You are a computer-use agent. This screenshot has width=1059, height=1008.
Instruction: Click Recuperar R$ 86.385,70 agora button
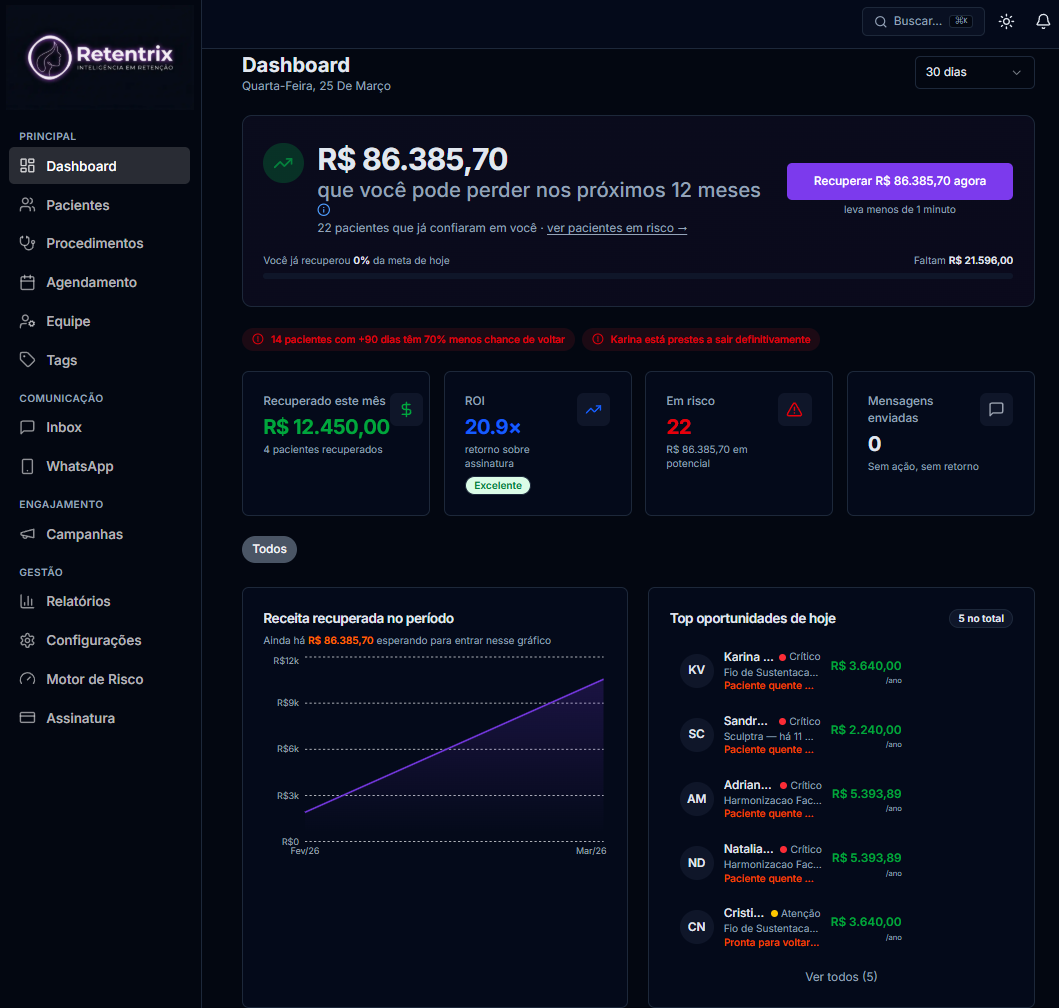(898, 181)
